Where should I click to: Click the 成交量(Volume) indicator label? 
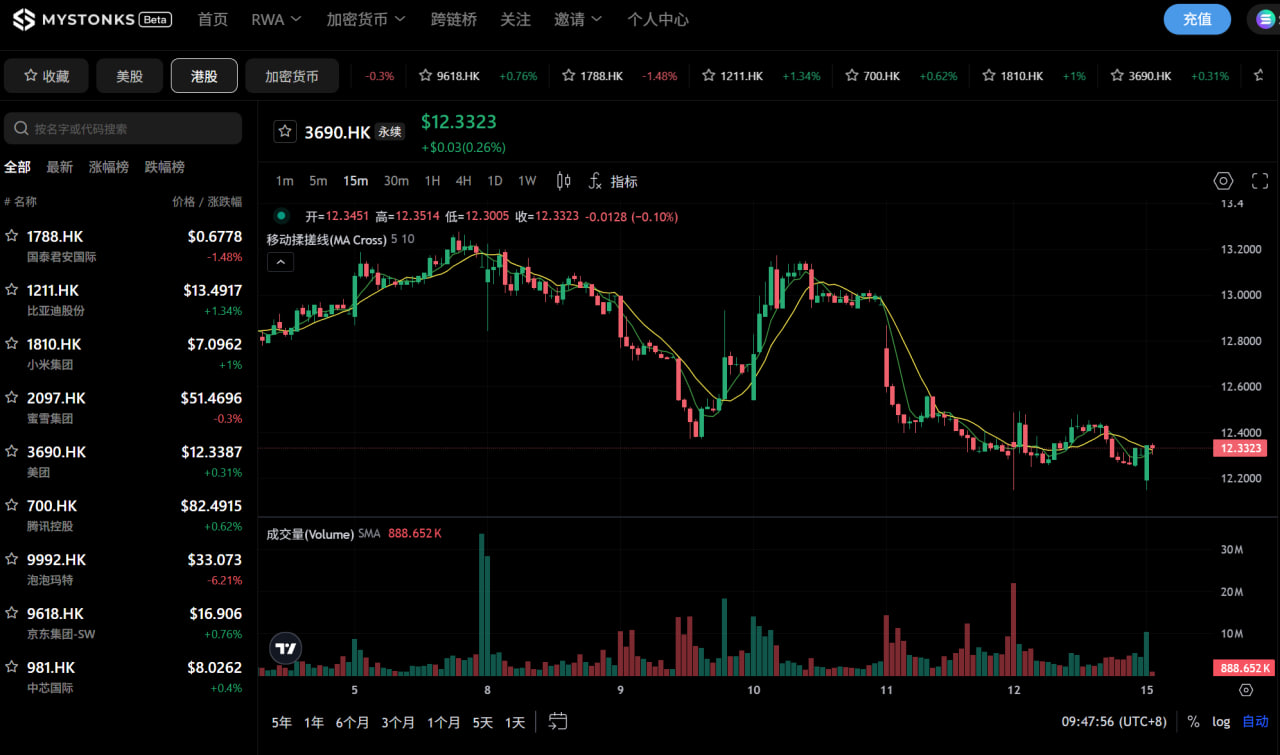point(310,534)
